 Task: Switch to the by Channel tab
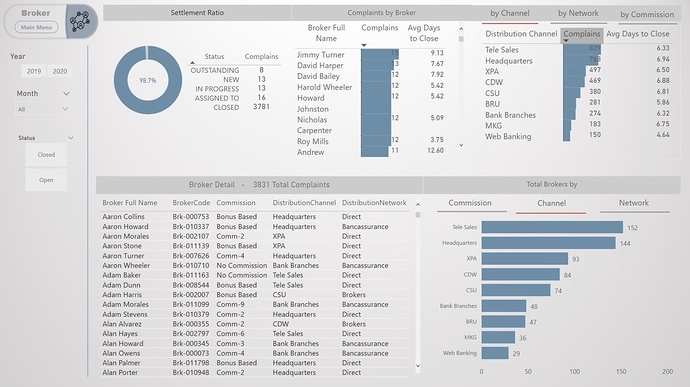[510, 14]
